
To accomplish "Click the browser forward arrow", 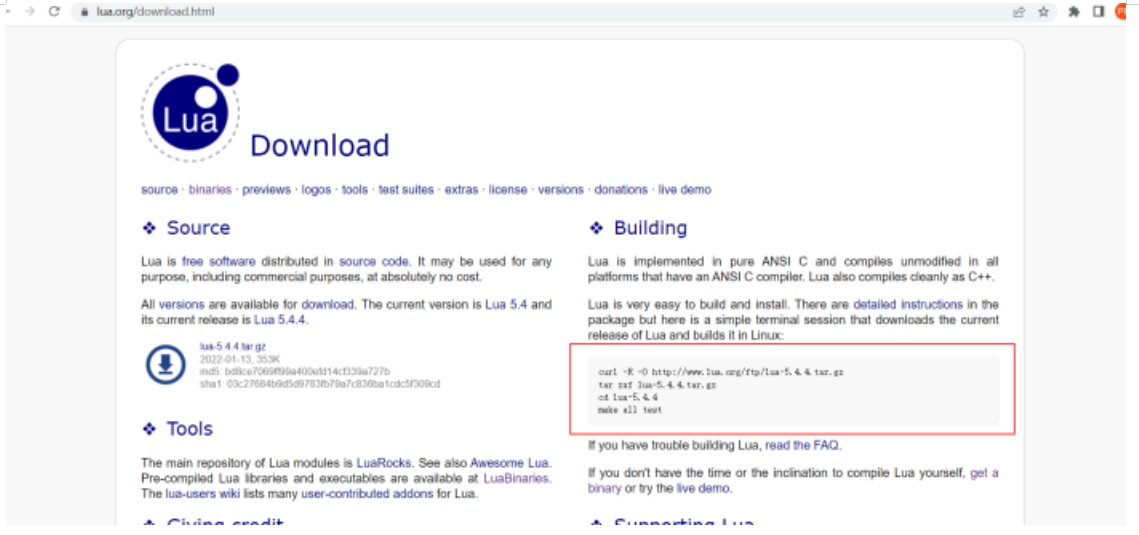I will 30,12.
